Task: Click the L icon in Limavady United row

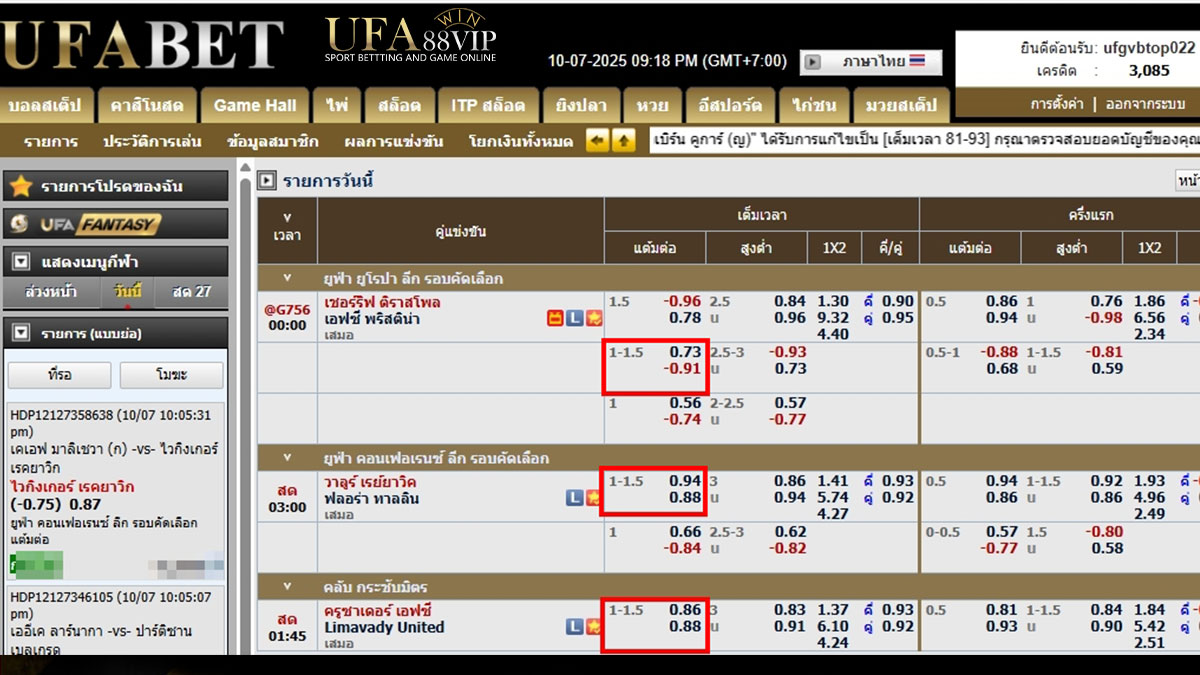Action: point(574,627)
